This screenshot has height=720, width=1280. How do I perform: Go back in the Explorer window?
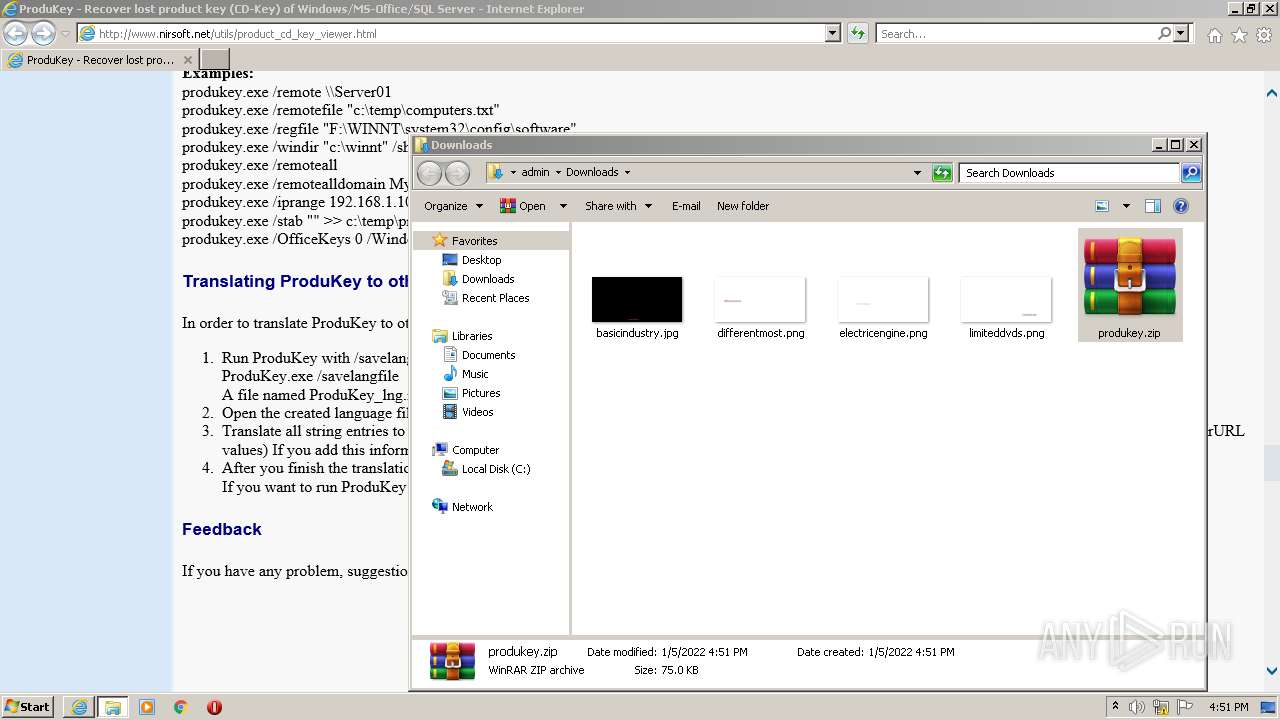point(429,173)
